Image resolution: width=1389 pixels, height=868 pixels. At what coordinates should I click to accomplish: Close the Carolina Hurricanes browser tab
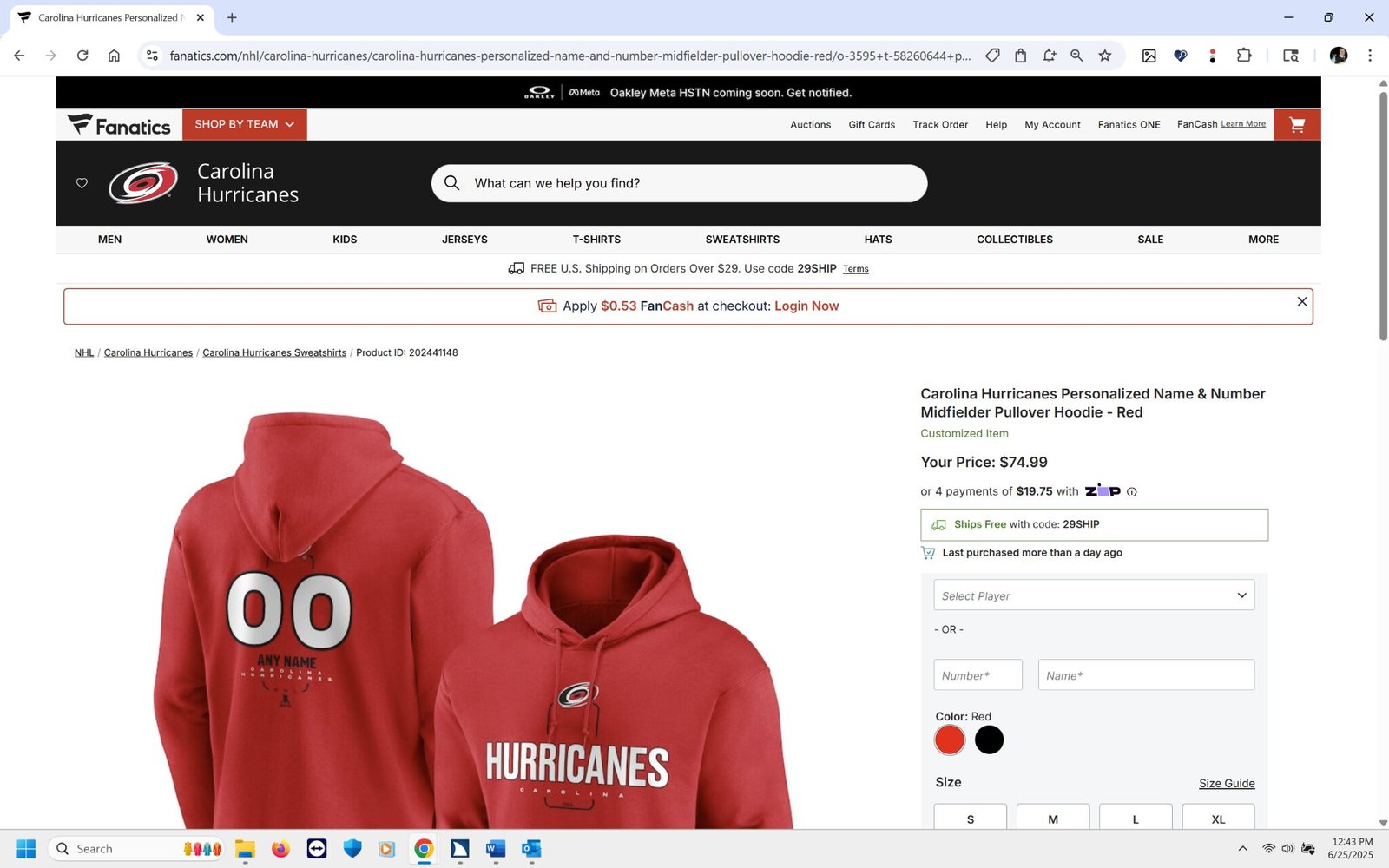(201, 17)
